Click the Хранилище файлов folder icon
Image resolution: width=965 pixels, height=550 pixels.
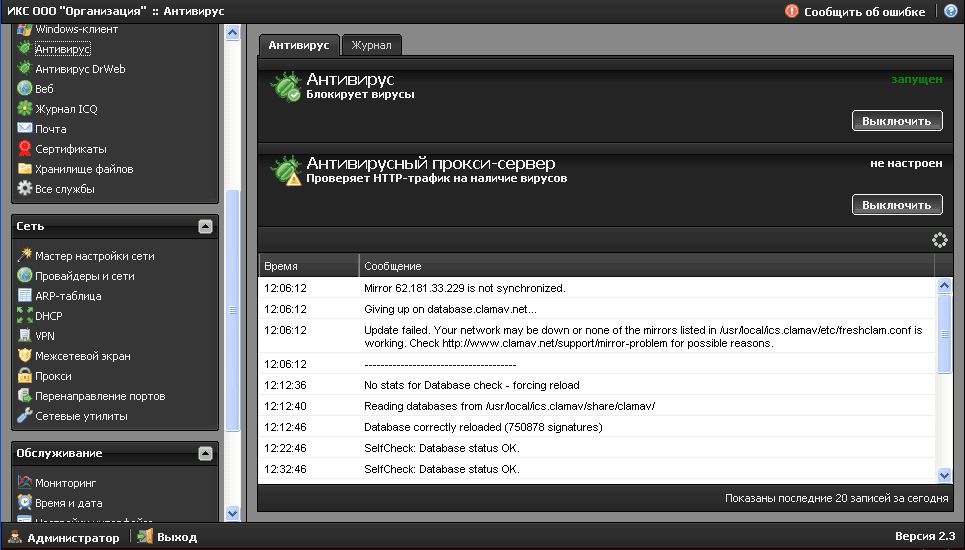(x=25, y=168)
